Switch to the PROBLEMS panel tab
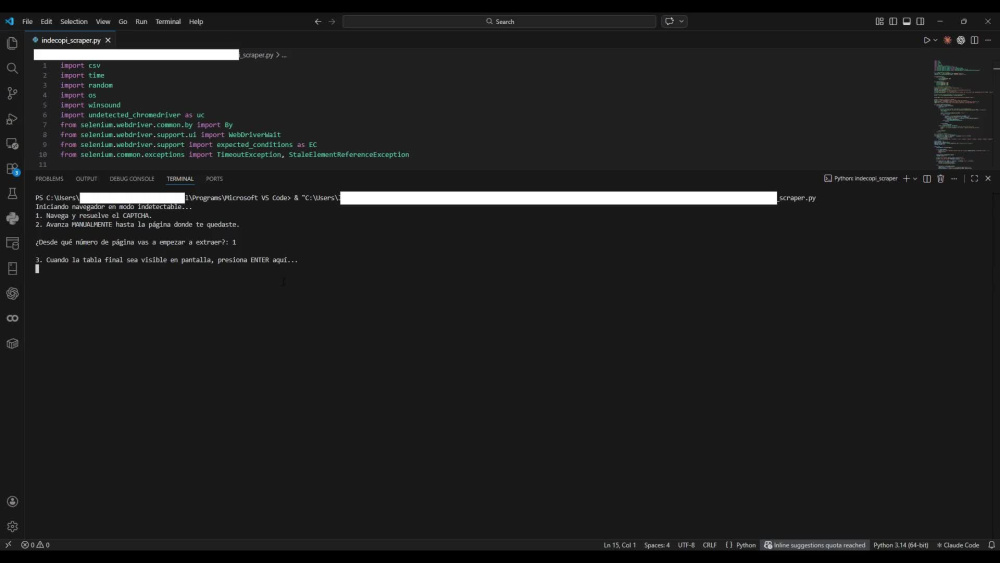The image size is (1000, 563). point(49,179)
